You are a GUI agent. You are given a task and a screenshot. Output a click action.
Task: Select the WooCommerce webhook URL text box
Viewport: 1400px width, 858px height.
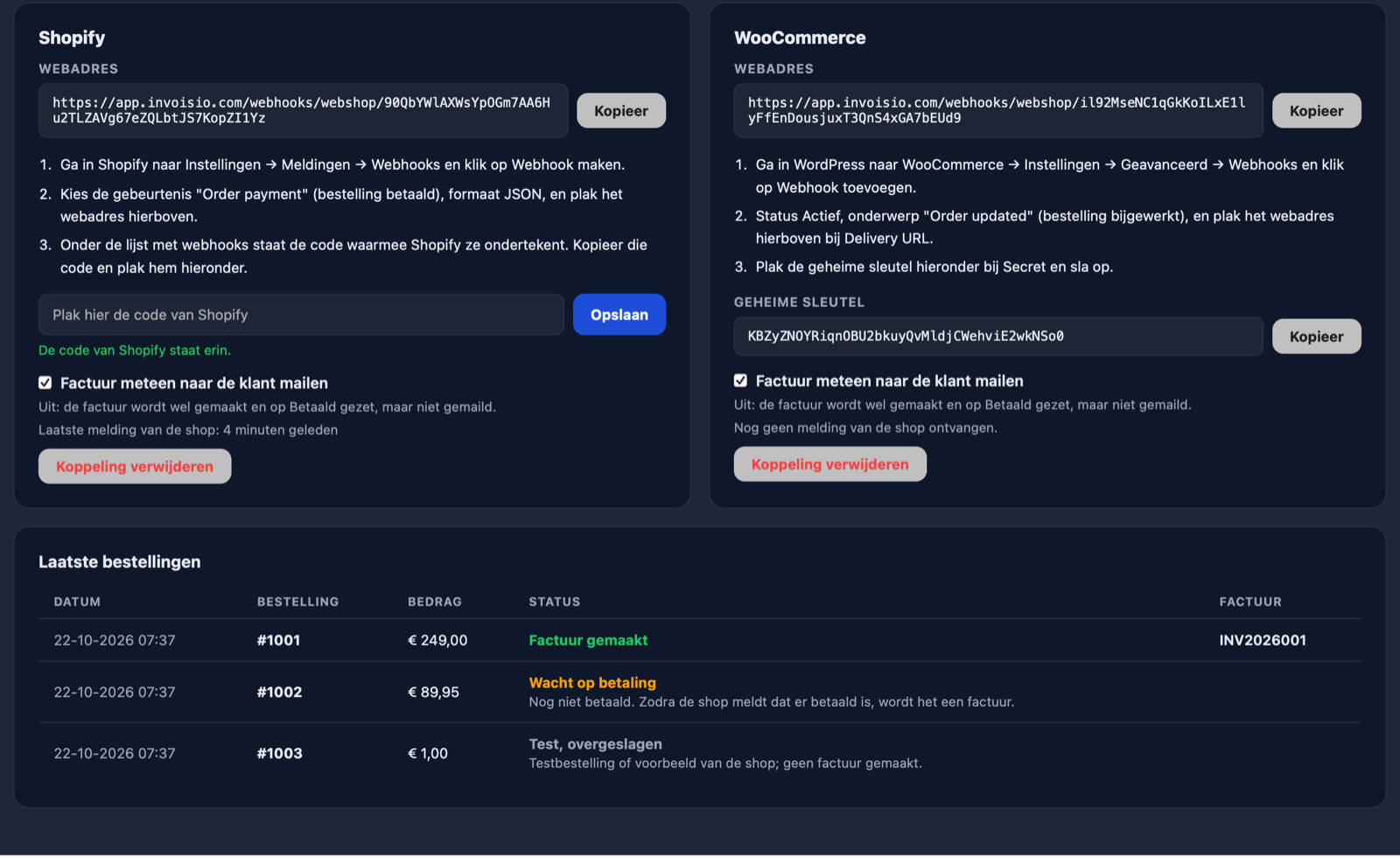[998, 110]
